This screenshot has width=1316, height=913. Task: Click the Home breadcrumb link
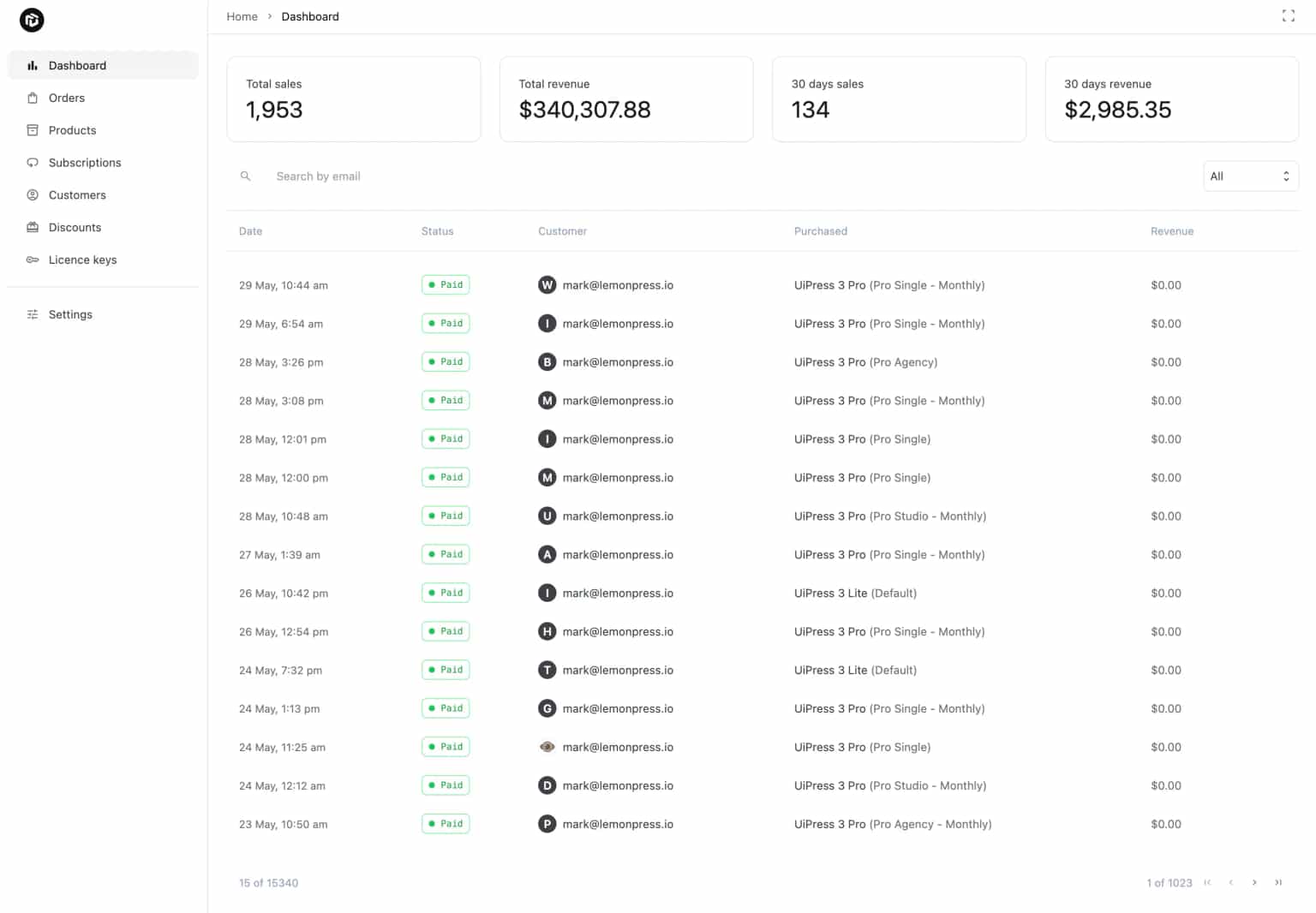tap(242, 16)
